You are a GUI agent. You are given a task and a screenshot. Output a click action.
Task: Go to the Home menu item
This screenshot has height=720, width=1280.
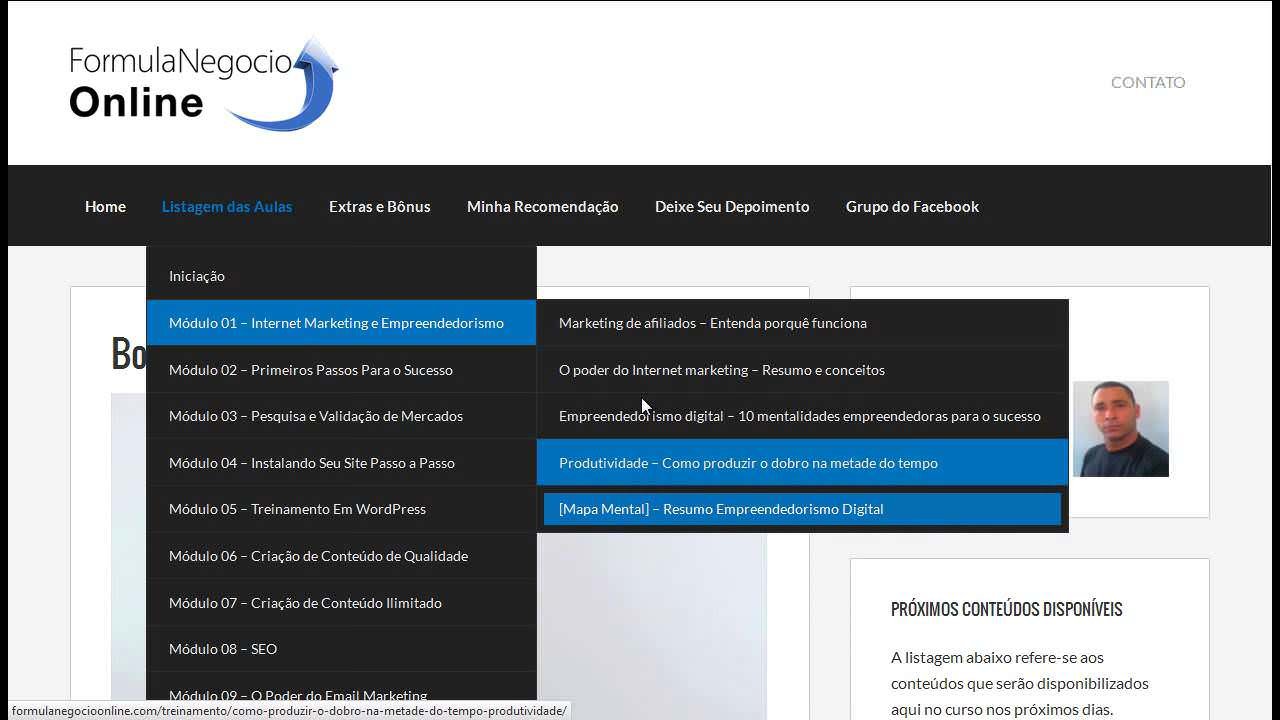[105, 206]
